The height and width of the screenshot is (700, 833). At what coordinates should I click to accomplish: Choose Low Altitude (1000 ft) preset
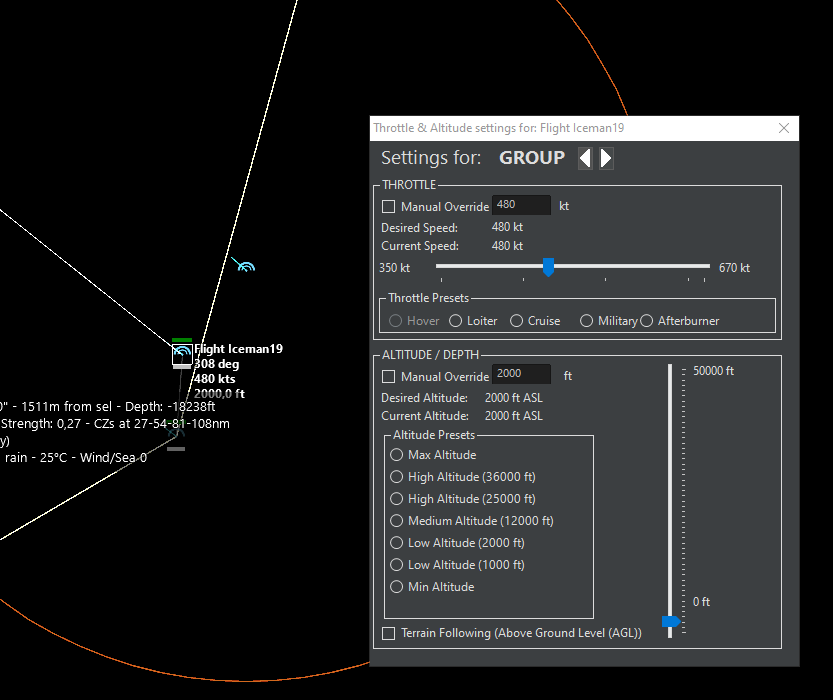point(397,565)
